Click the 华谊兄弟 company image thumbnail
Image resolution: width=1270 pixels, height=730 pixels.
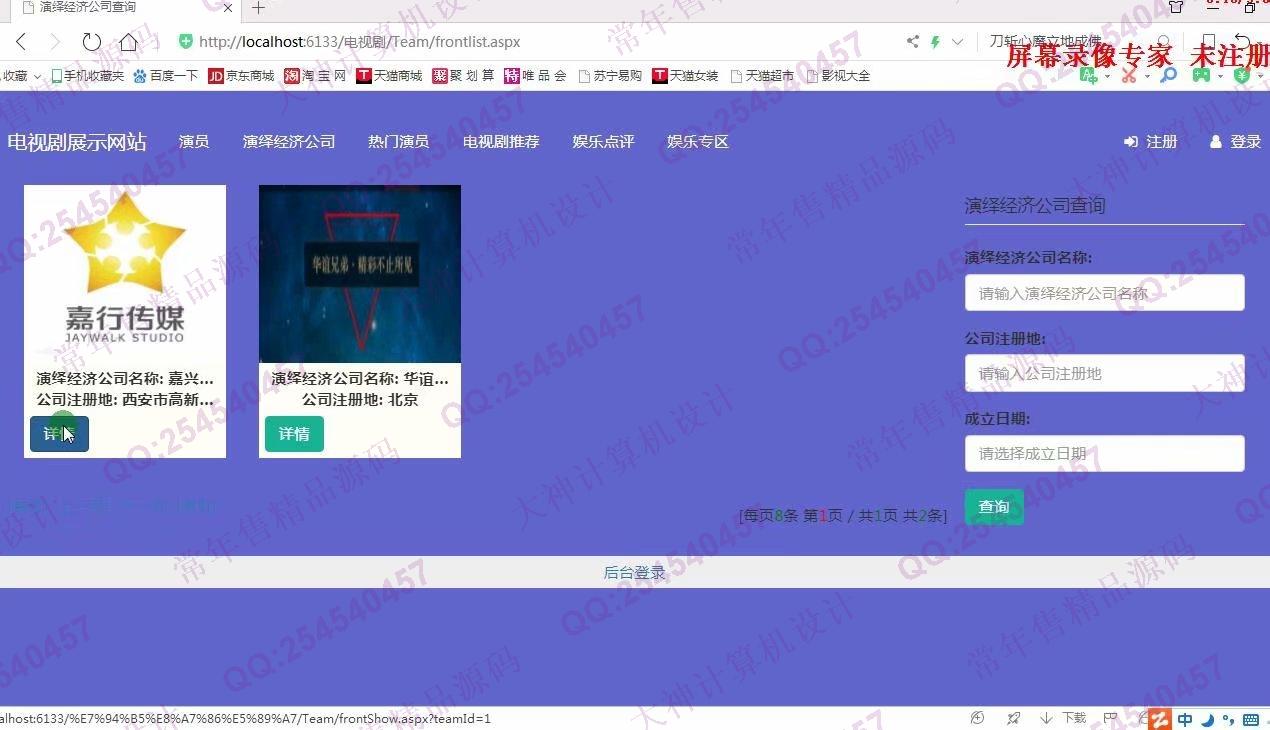click(360, 273)
